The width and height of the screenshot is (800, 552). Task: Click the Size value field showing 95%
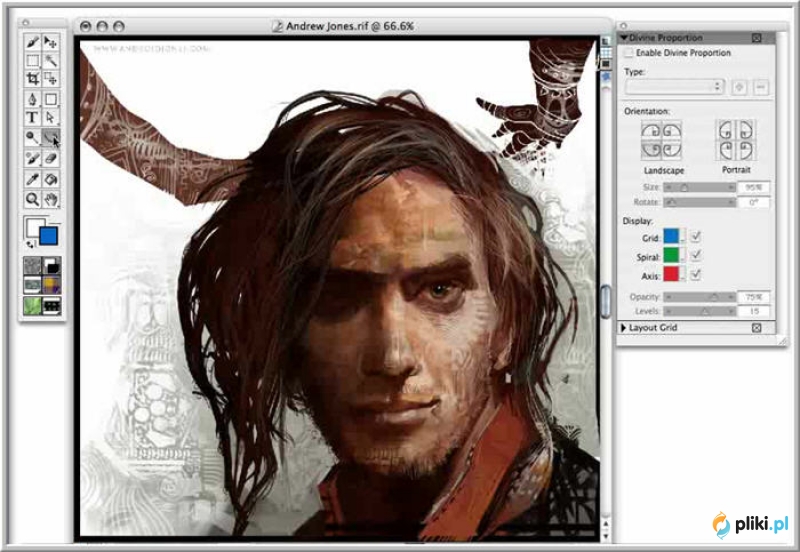(754, 188)
